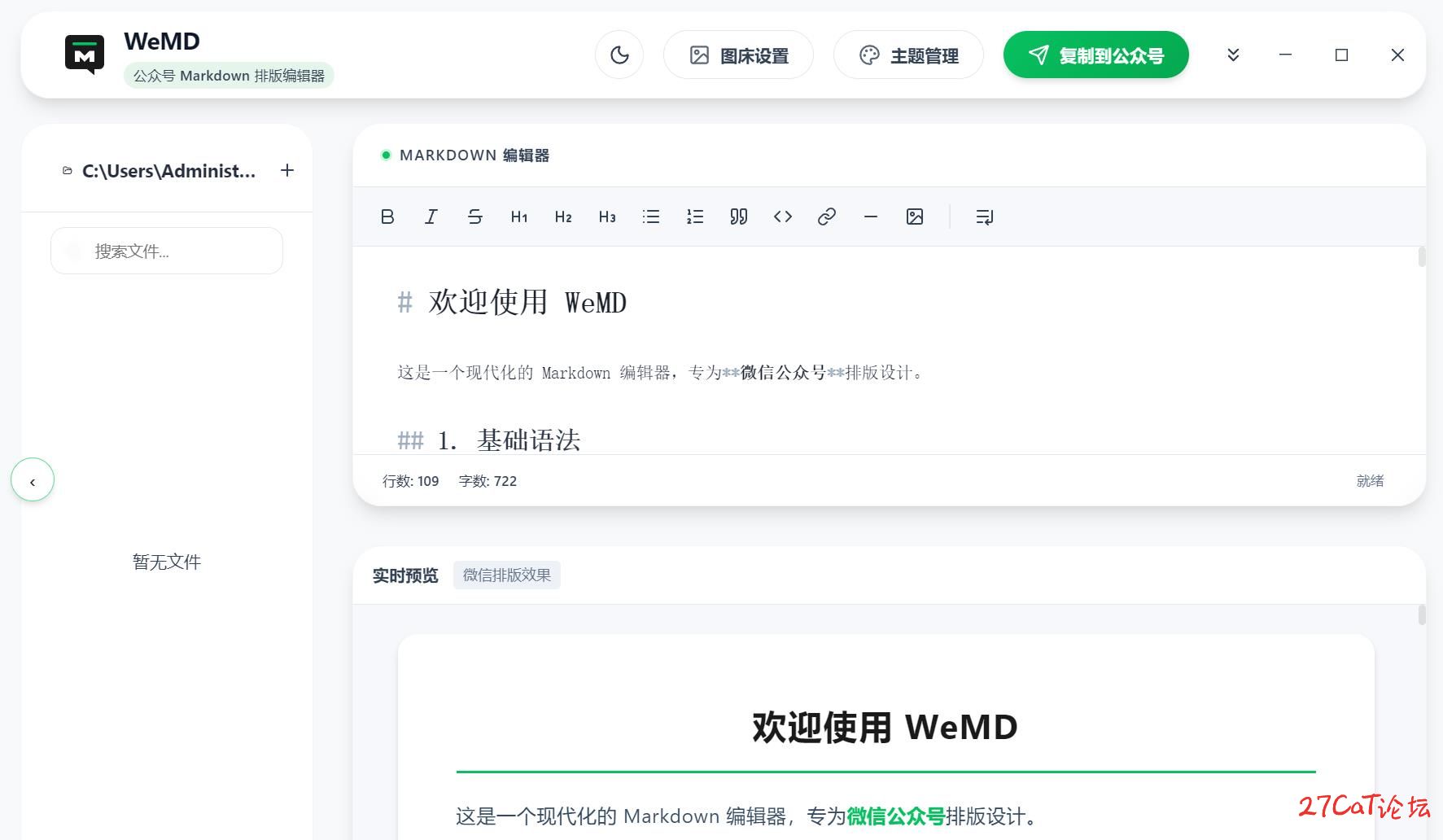Insert image from editor toolbar
This screenshot has height=840, width=1443.
(x=915, y=217)
